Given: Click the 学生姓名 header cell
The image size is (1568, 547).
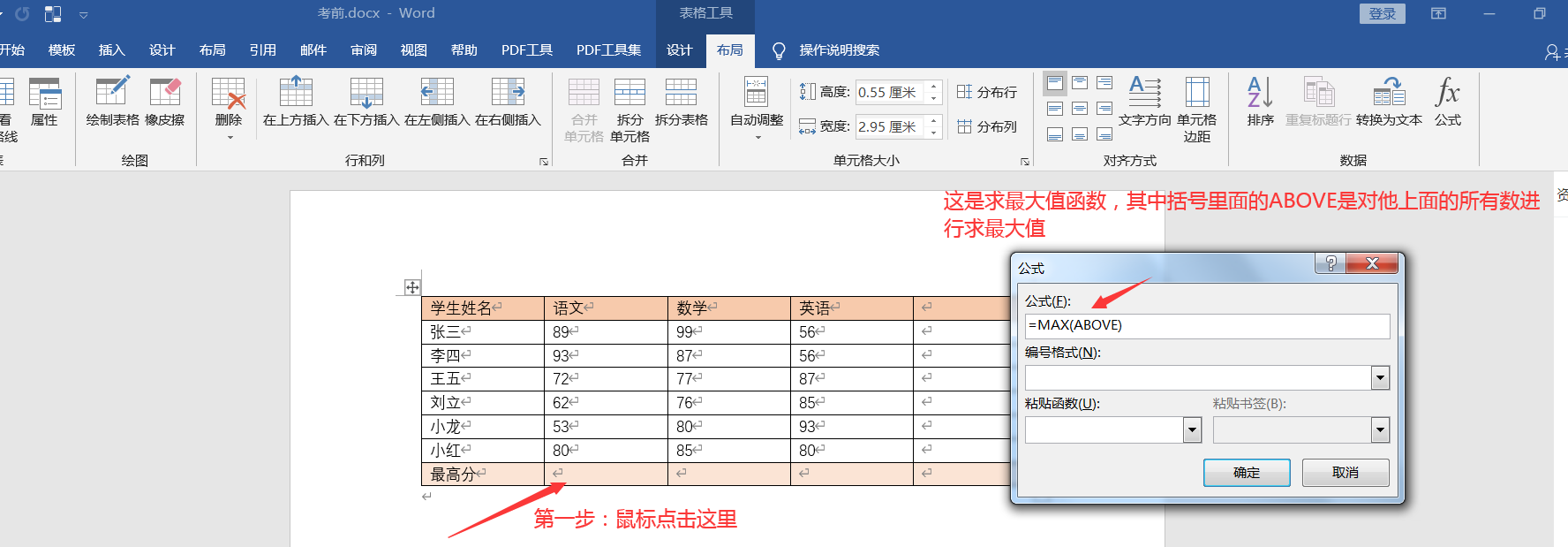Looking at the screenshot, I should pos(483,308).
